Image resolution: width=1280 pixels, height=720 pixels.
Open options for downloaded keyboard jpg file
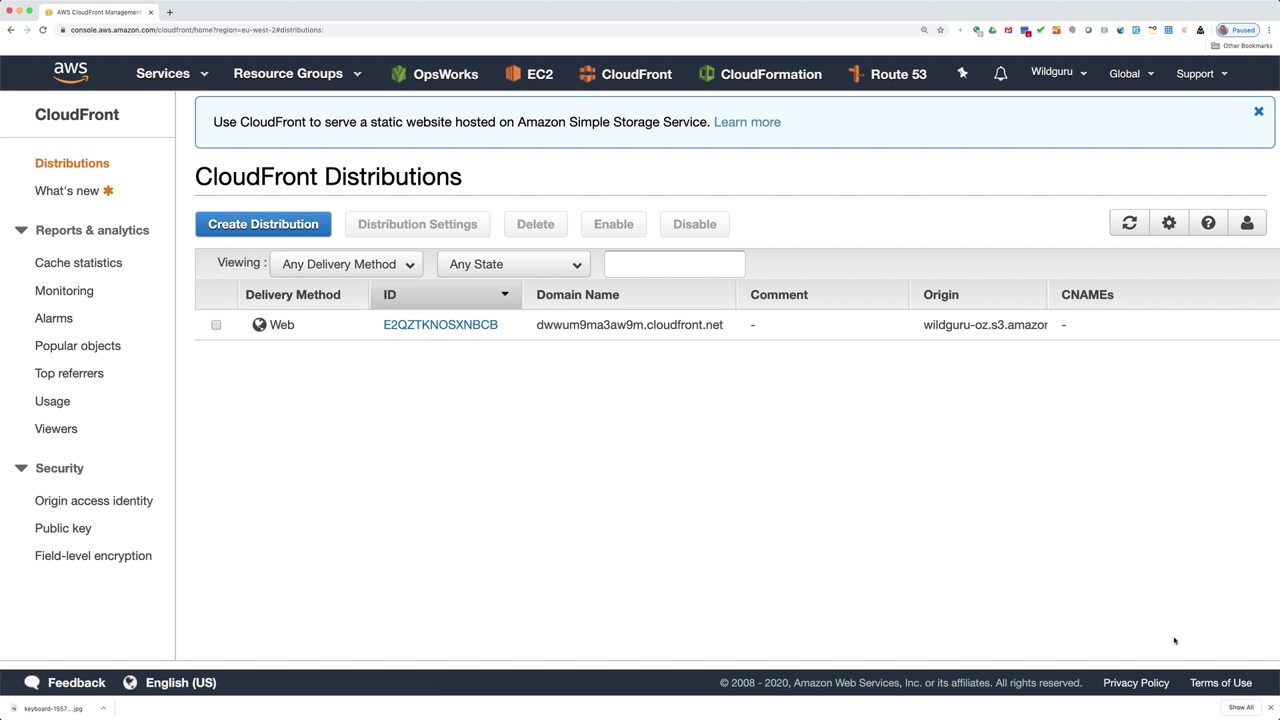[x=103, y=708]
